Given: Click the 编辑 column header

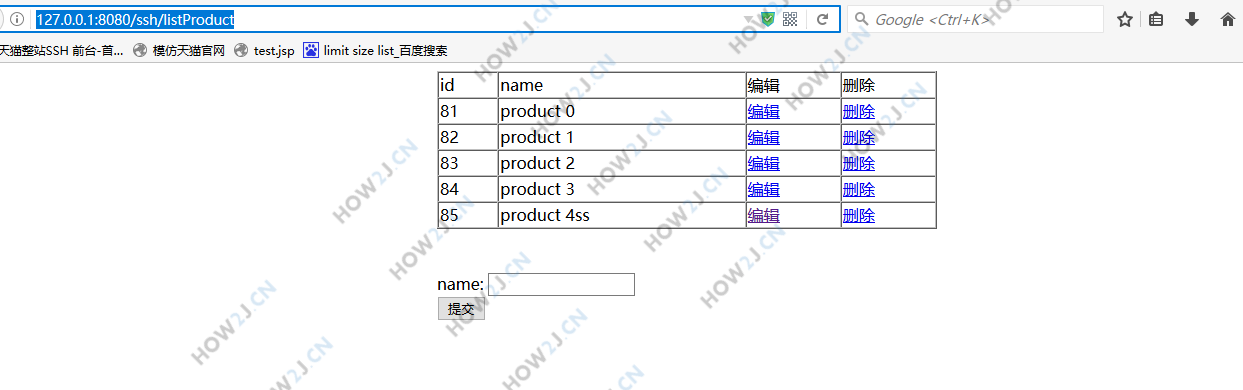Looking at the screenshot, I should pyautogui.click(x=793, y=85).
